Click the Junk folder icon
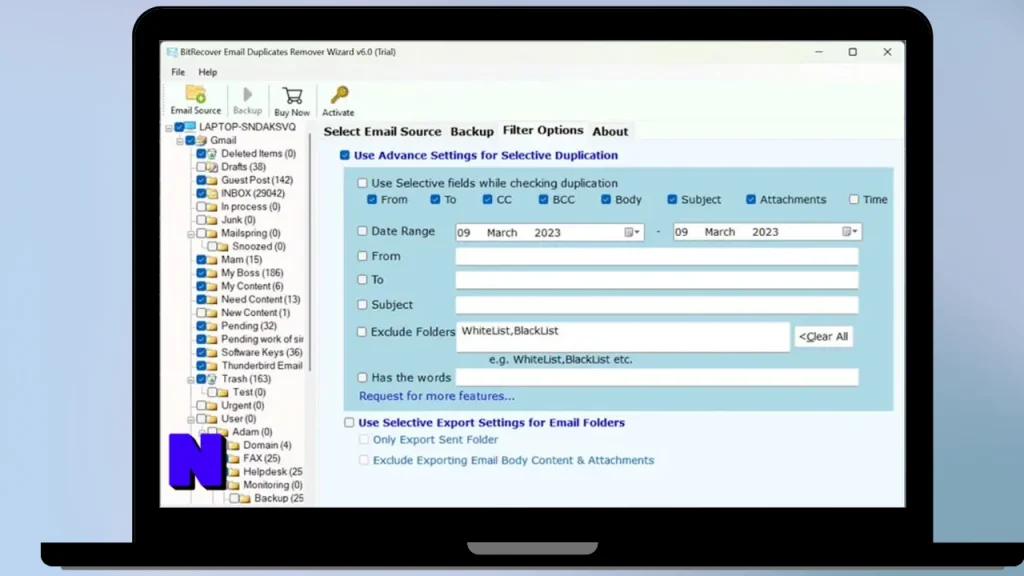 pos(212,220)
